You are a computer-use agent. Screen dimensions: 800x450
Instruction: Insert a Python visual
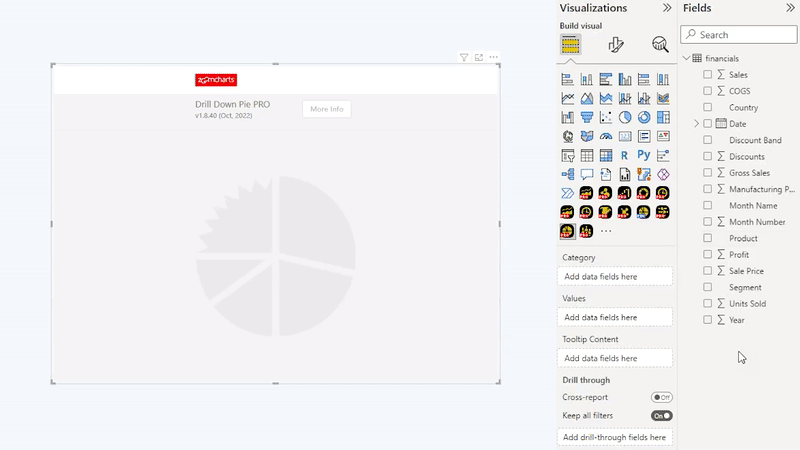[x=644, y=156]
